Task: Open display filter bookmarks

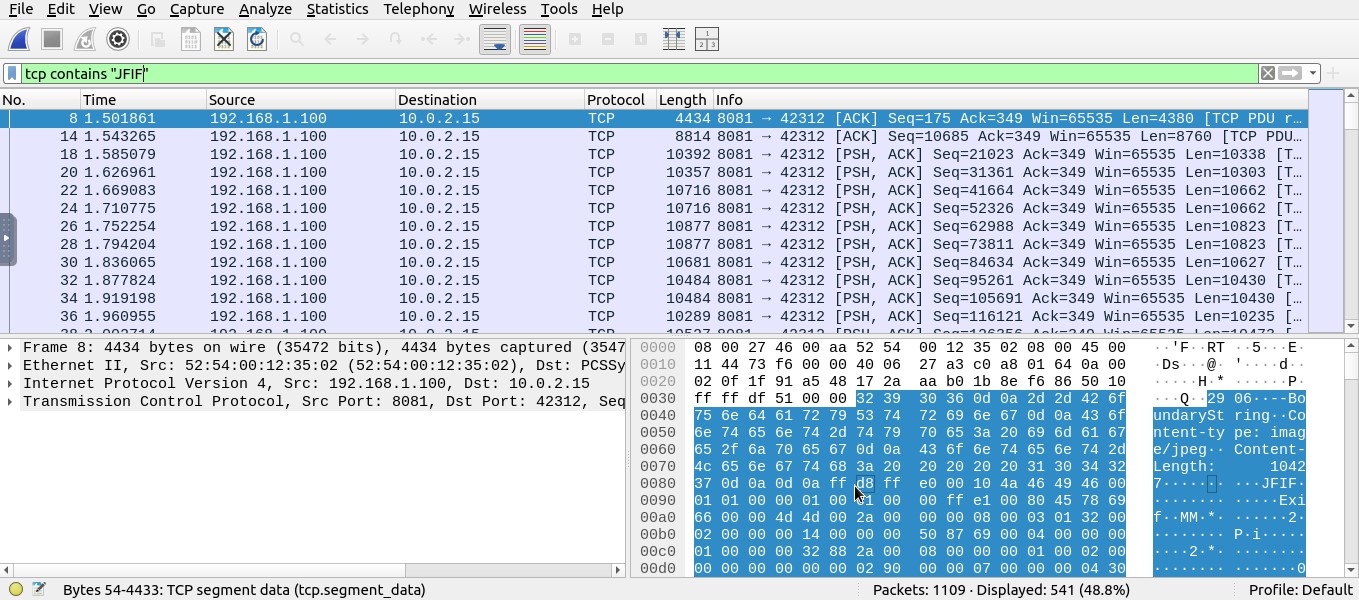Action: pos(12,73)
